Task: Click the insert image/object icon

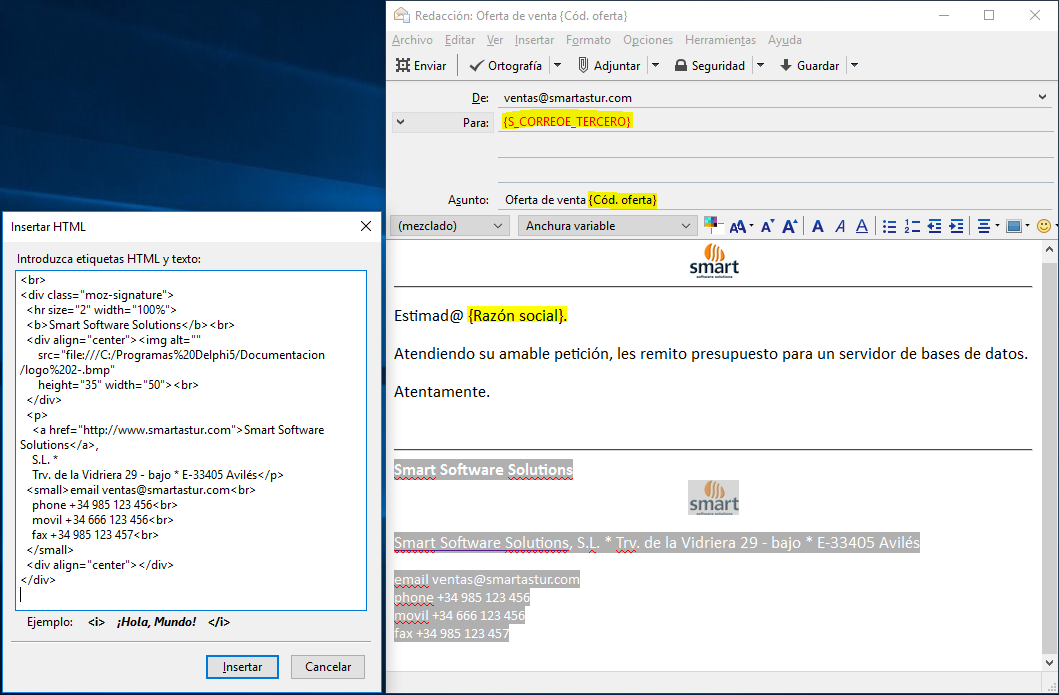Action: click(1014, 226)
